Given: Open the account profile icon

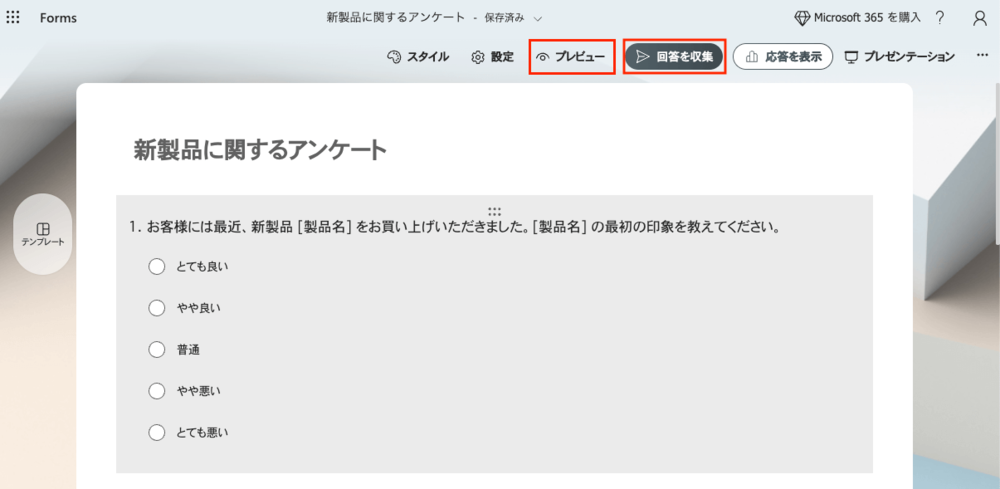Looking at the screenshot, I should (979, 18).
